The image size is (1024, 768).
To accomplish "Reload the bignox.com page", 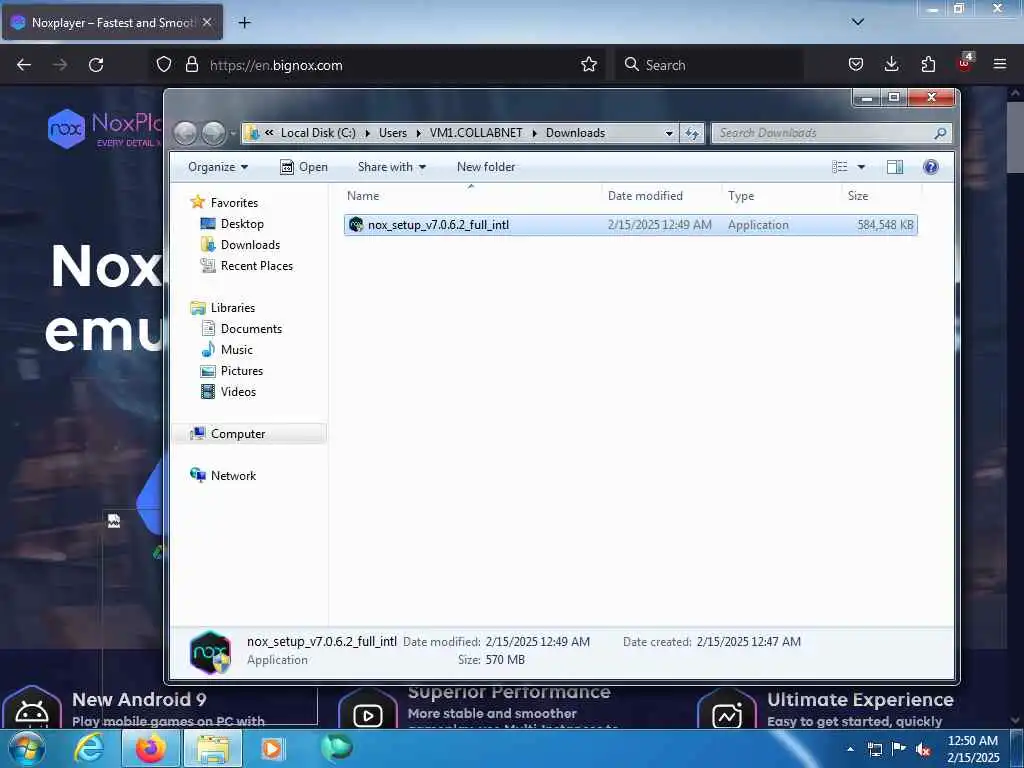I will (x=96, y=65).
